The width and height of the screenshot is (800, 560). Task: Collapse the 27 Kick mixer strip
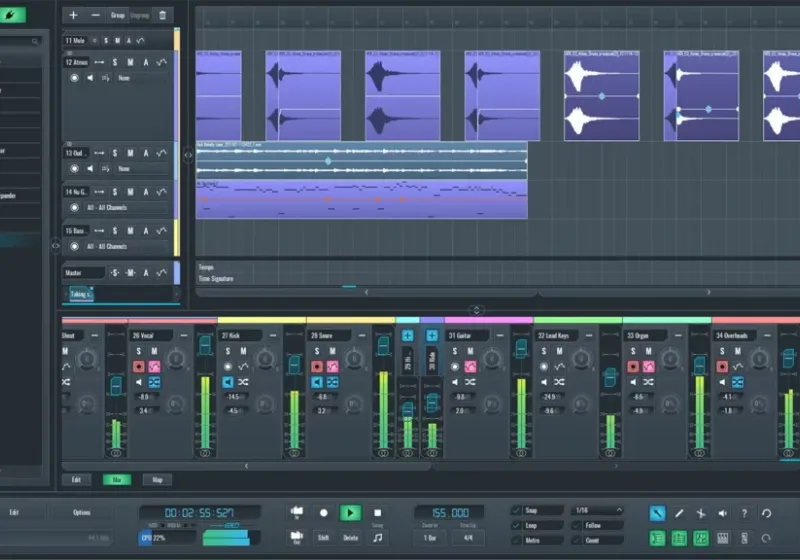click(x=273, y=336)
